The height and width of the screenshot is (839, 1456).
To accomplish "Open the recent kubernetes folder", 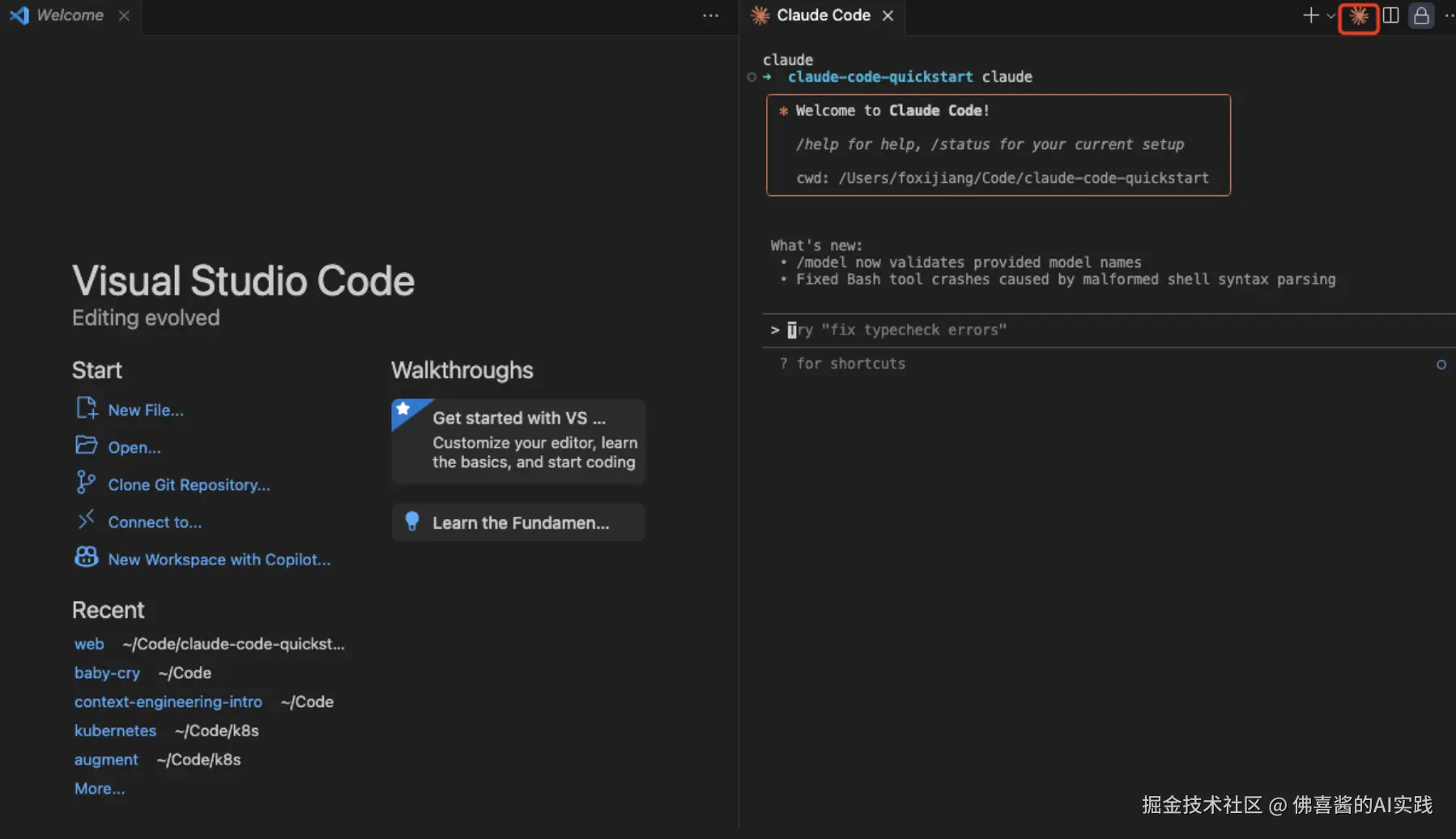I will (x=115, y=730).
